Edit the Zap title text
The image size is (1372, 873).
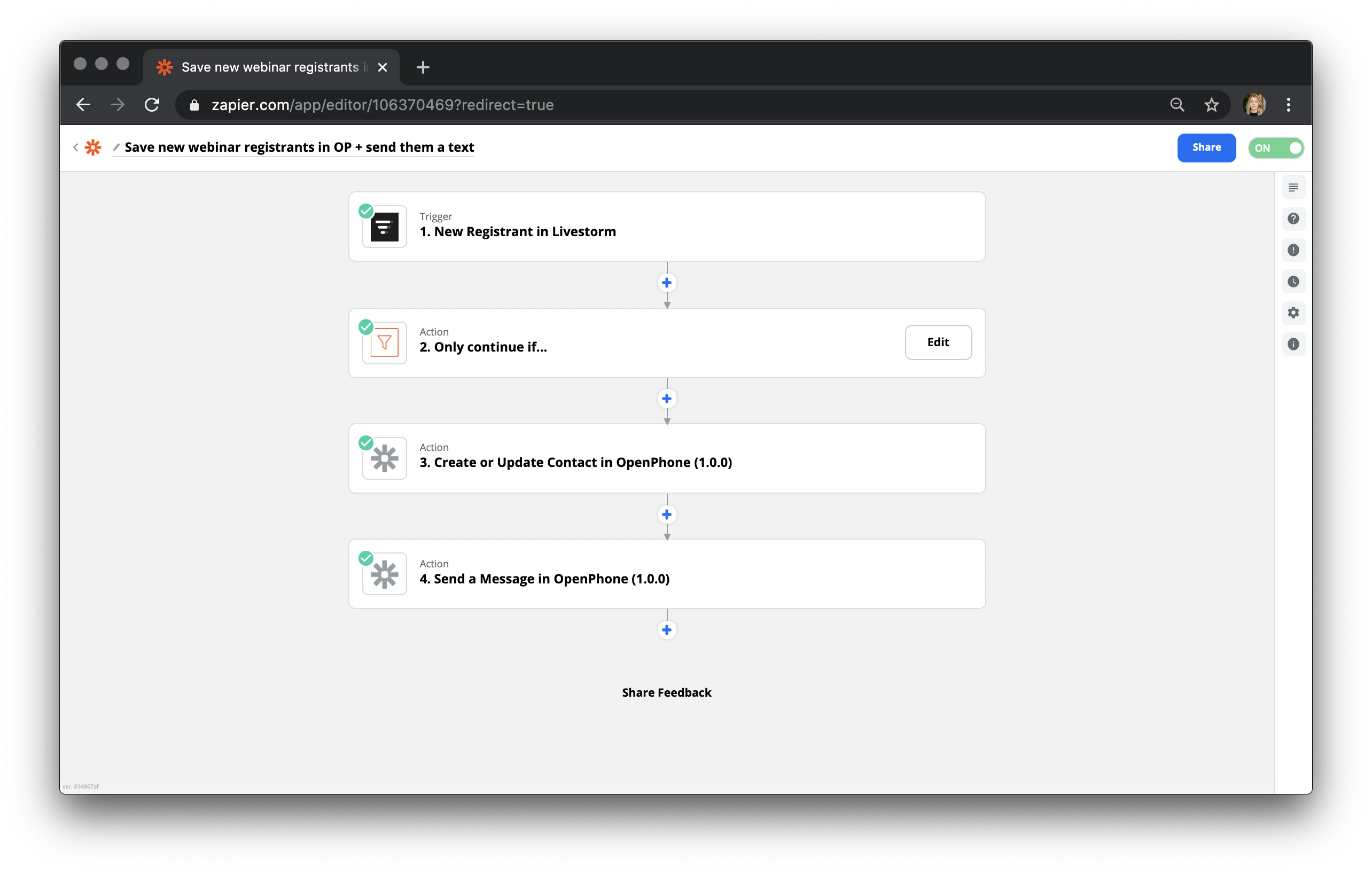[299, 147]
